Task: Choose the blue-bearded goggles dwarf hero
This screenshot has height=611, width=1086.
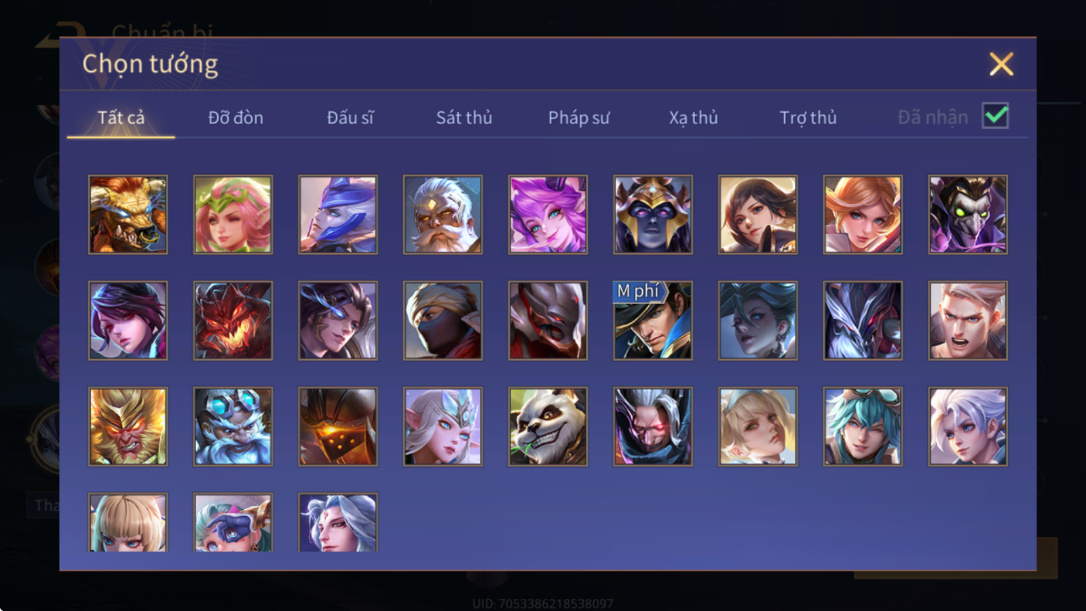Action: pyautogui.click(x=233, y=426)
